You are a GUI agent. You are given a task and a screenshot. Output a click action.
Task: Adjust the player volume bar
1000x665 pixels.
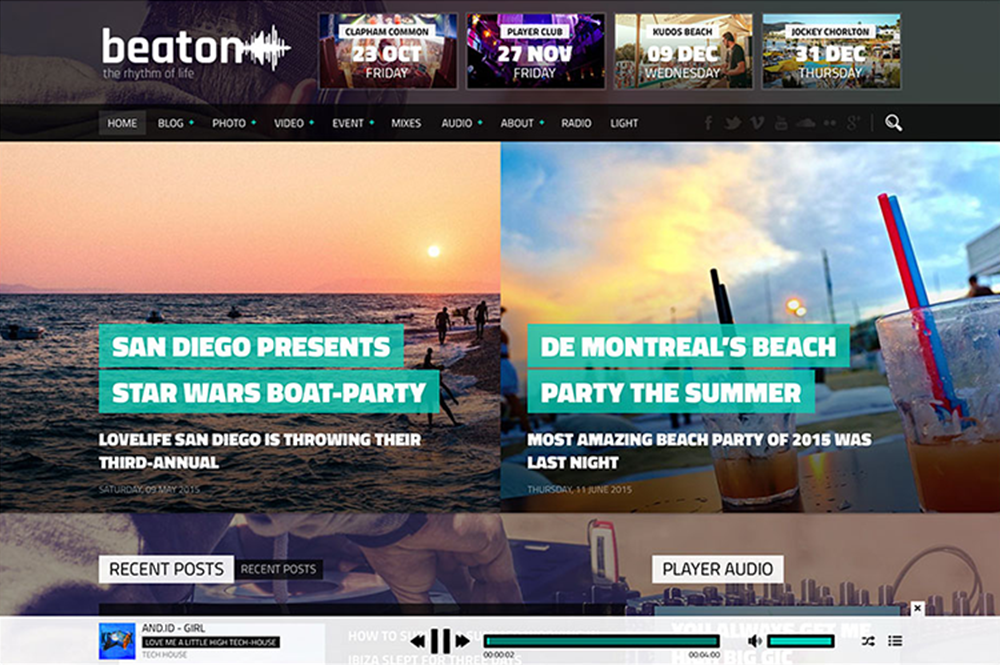(800, 641)
